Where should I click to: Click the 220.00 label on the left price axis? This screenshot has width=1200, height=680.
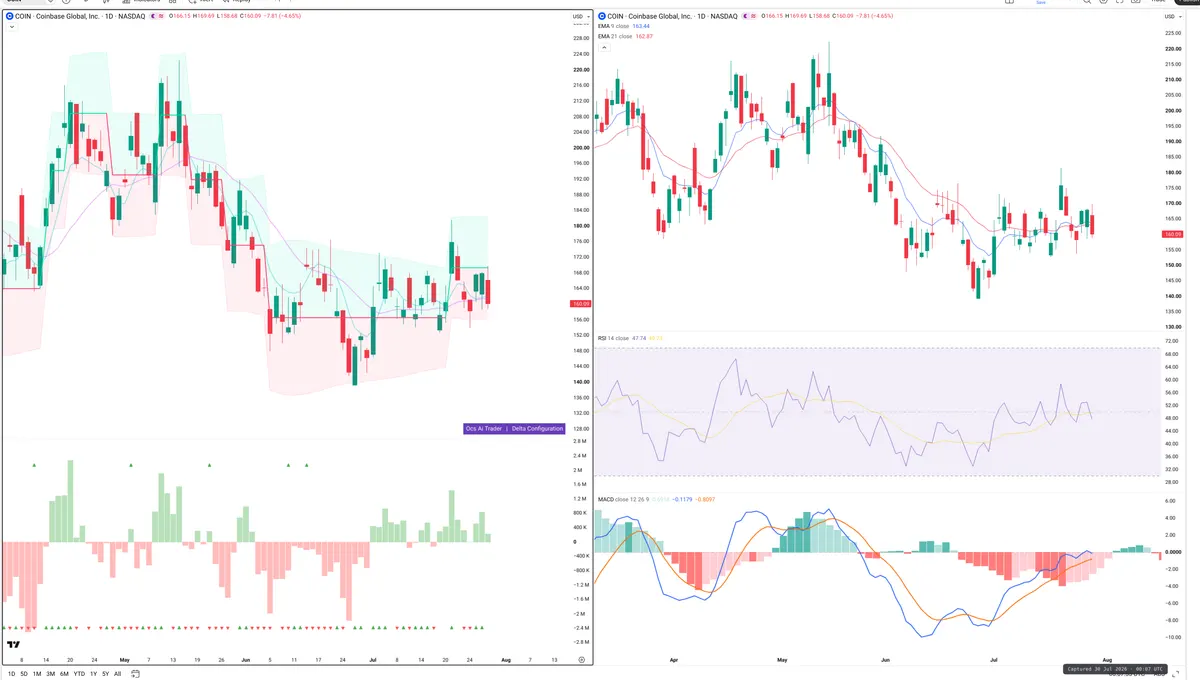click(x=580, y=70)
